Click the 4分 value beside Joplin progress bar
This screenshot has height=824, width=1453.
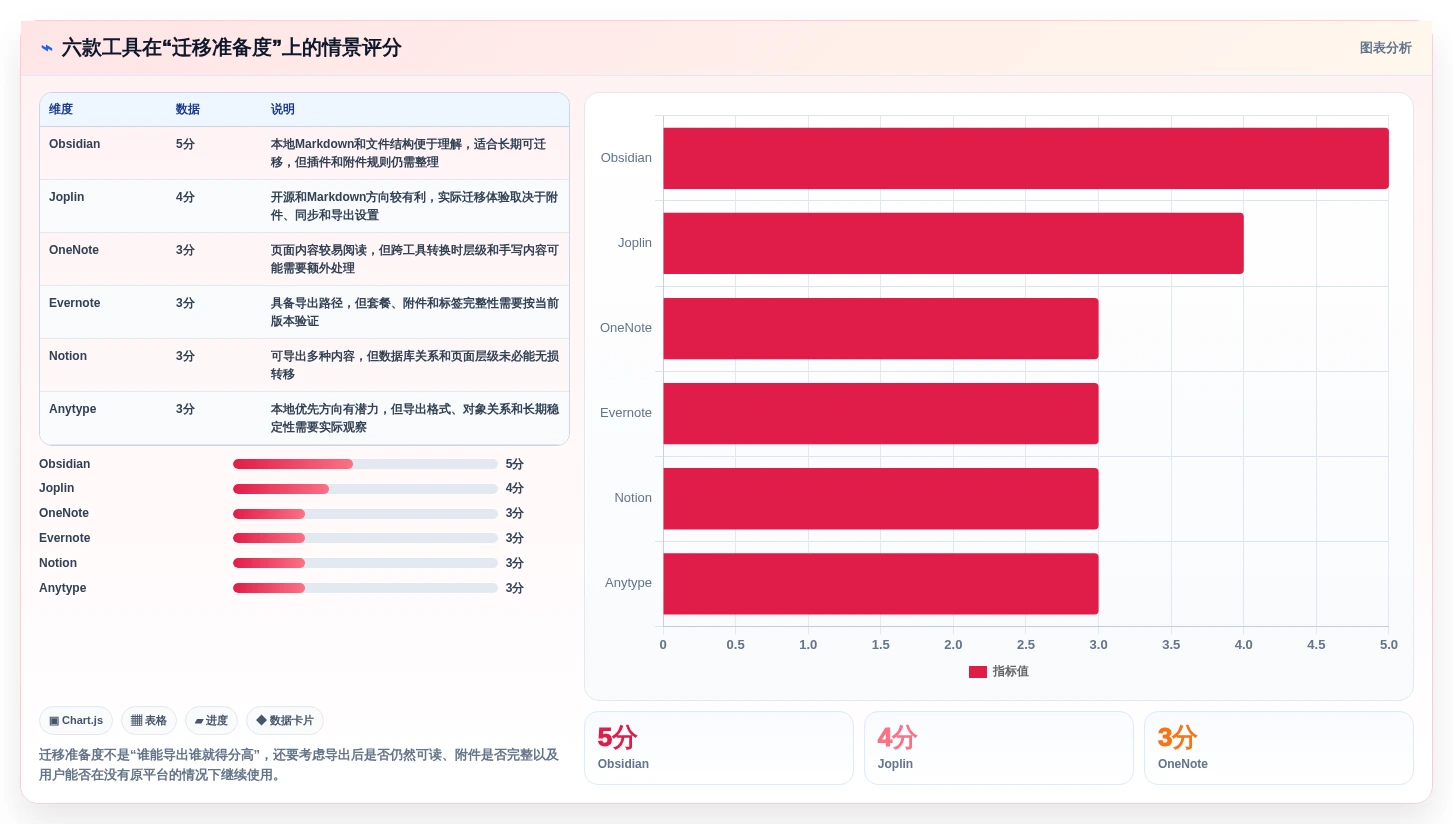click(x=515, y=489)
